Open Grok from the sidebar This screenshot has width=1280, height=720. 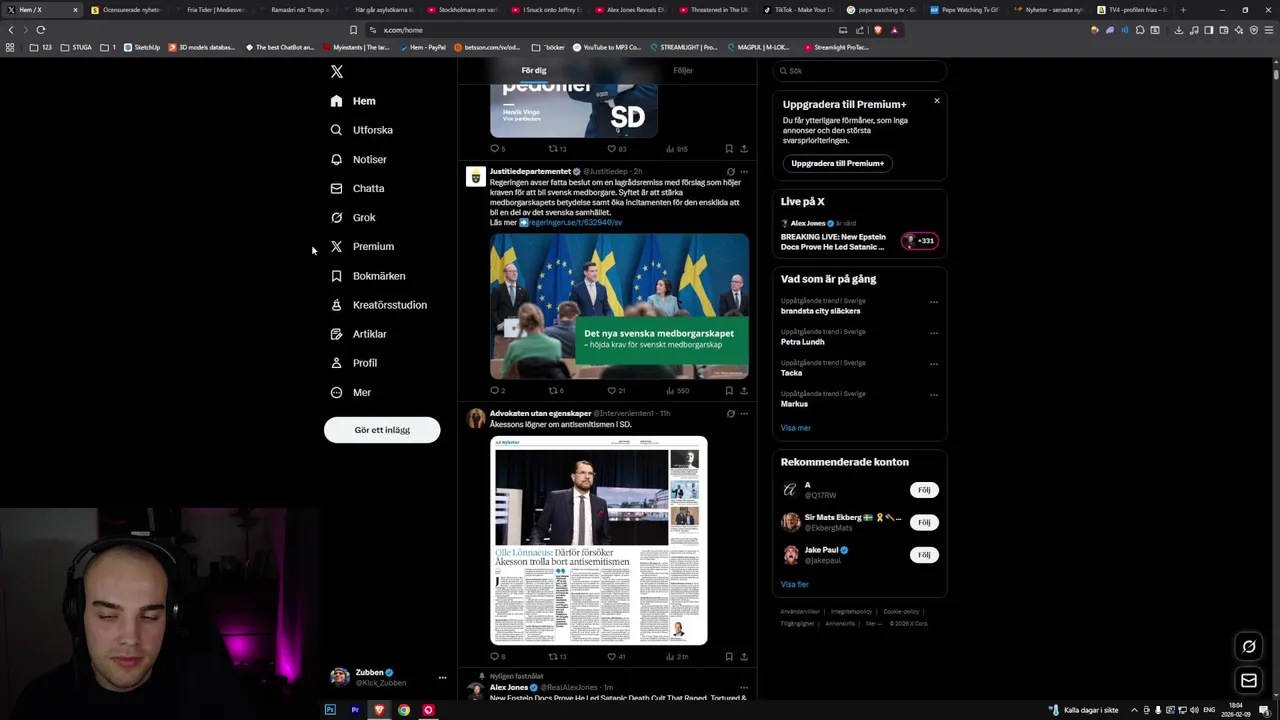[x=353, y=217]
